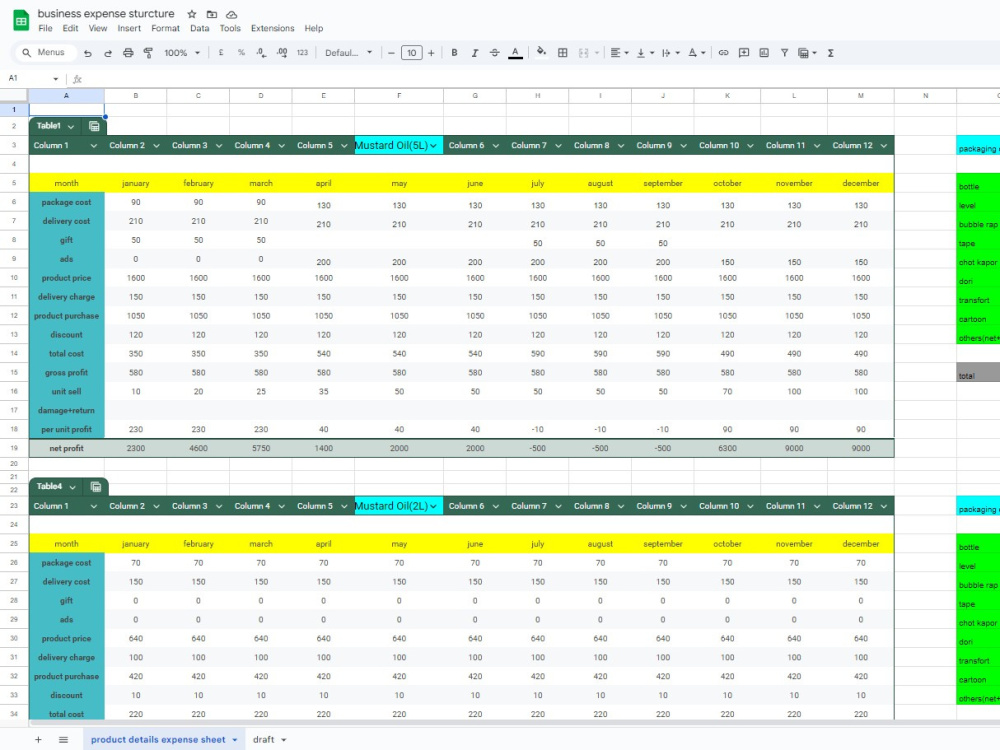Open the Borders tool
Viewport: 1000px width, 750px height.
coord(562,53)
